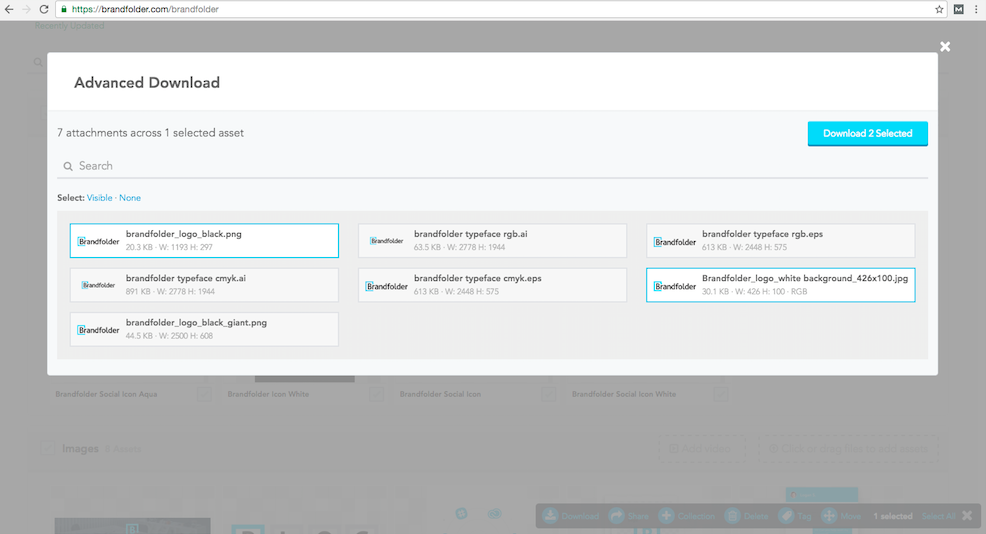Screen dimensions: 986x534
Task: Click the Recently Updated link behind the dialog
Action: (x=69, y=26)
